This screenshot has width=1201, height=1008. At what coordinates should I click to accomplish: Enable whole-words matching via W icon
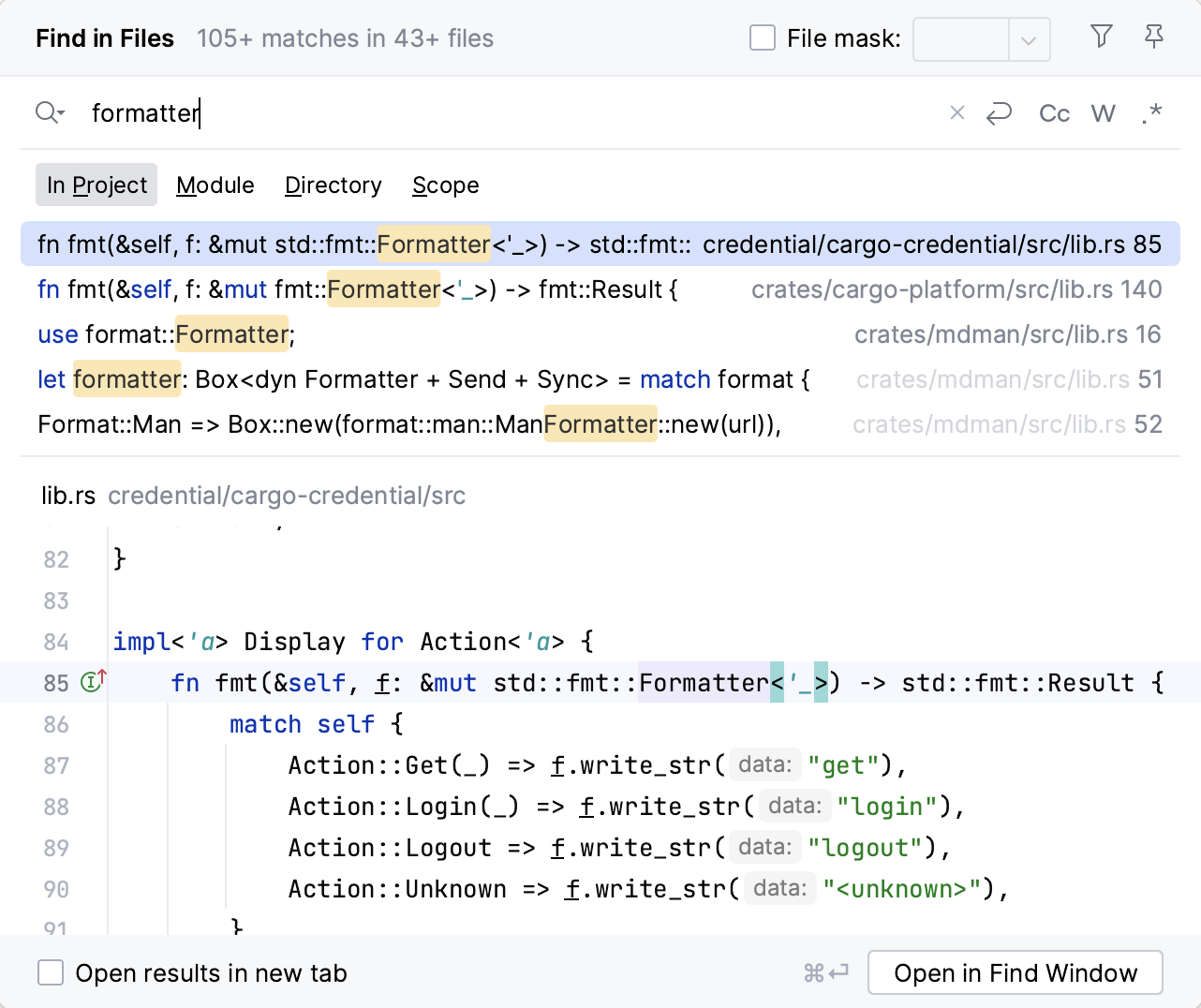click(1104, 112)
